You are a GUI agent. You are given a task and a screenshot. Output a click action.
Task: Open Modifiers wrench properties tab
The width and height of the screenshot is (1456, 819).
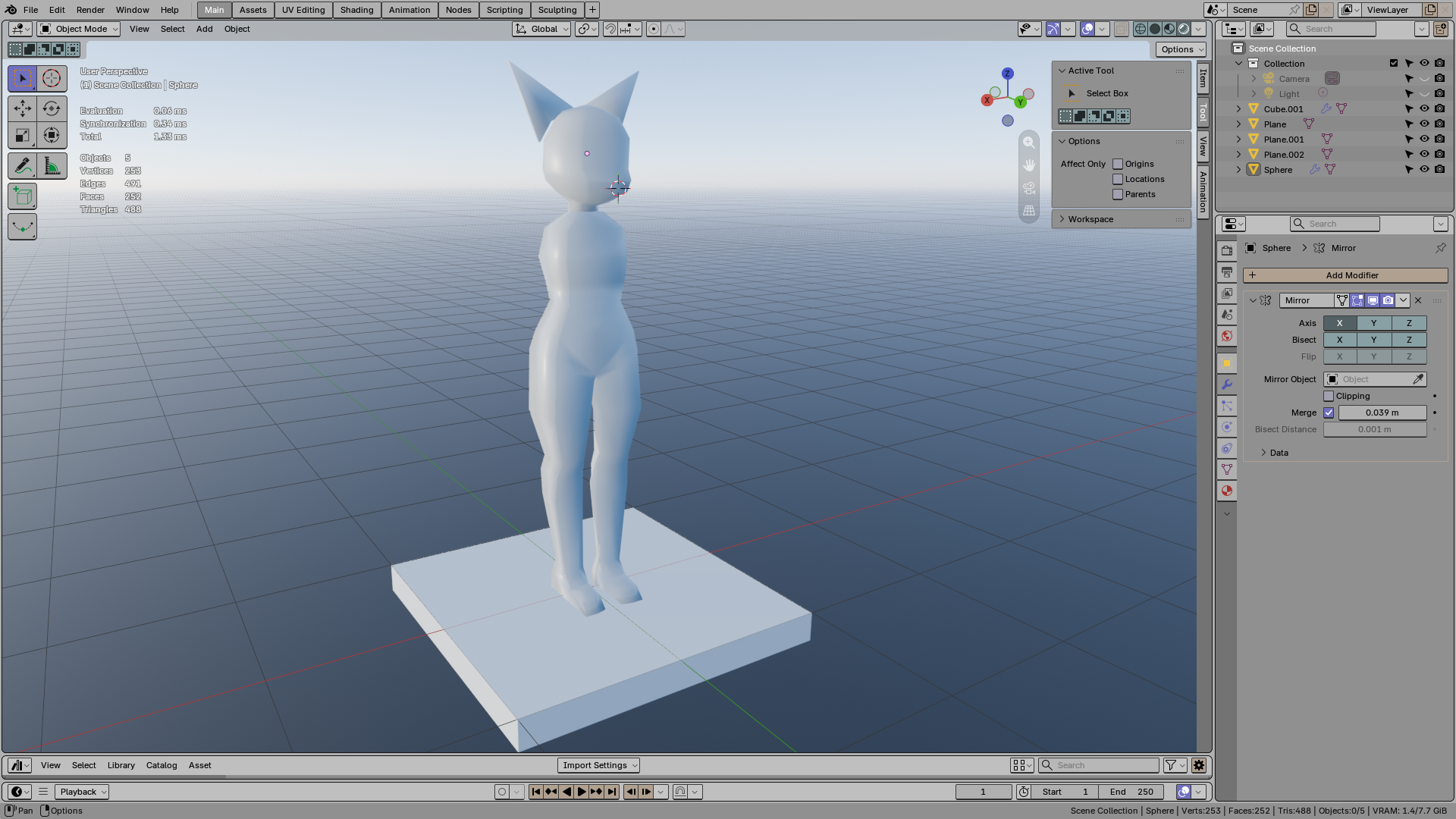click(1227, 384)
